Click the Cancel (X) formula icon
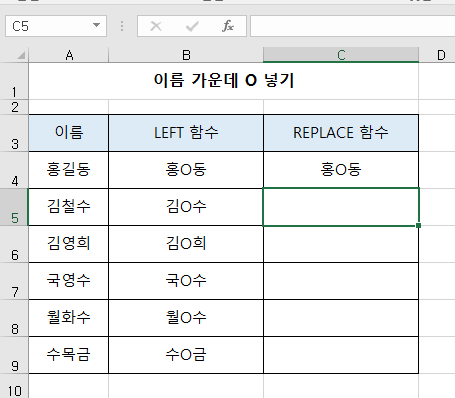Viewport: 455px width, 398px height. pyautogui.click(x=156, y=26)
